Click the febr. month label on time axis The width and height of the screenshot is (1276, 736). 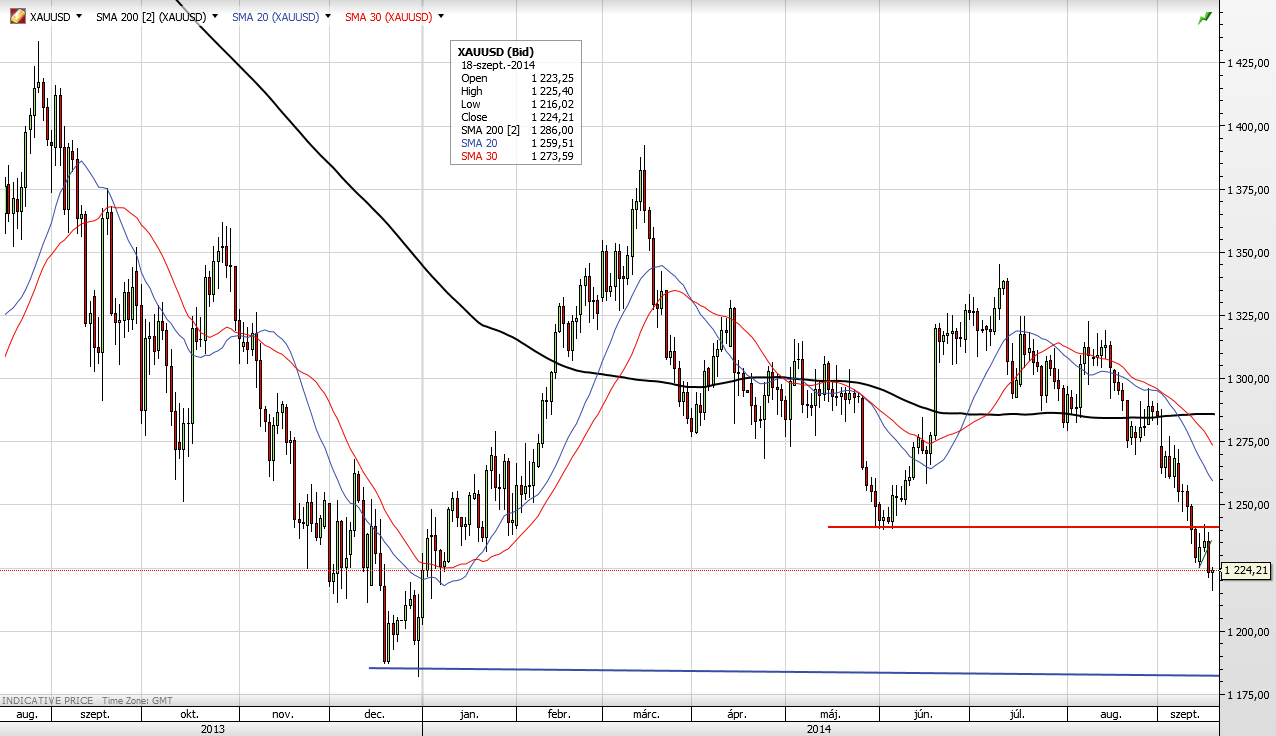tap(558, 715)
